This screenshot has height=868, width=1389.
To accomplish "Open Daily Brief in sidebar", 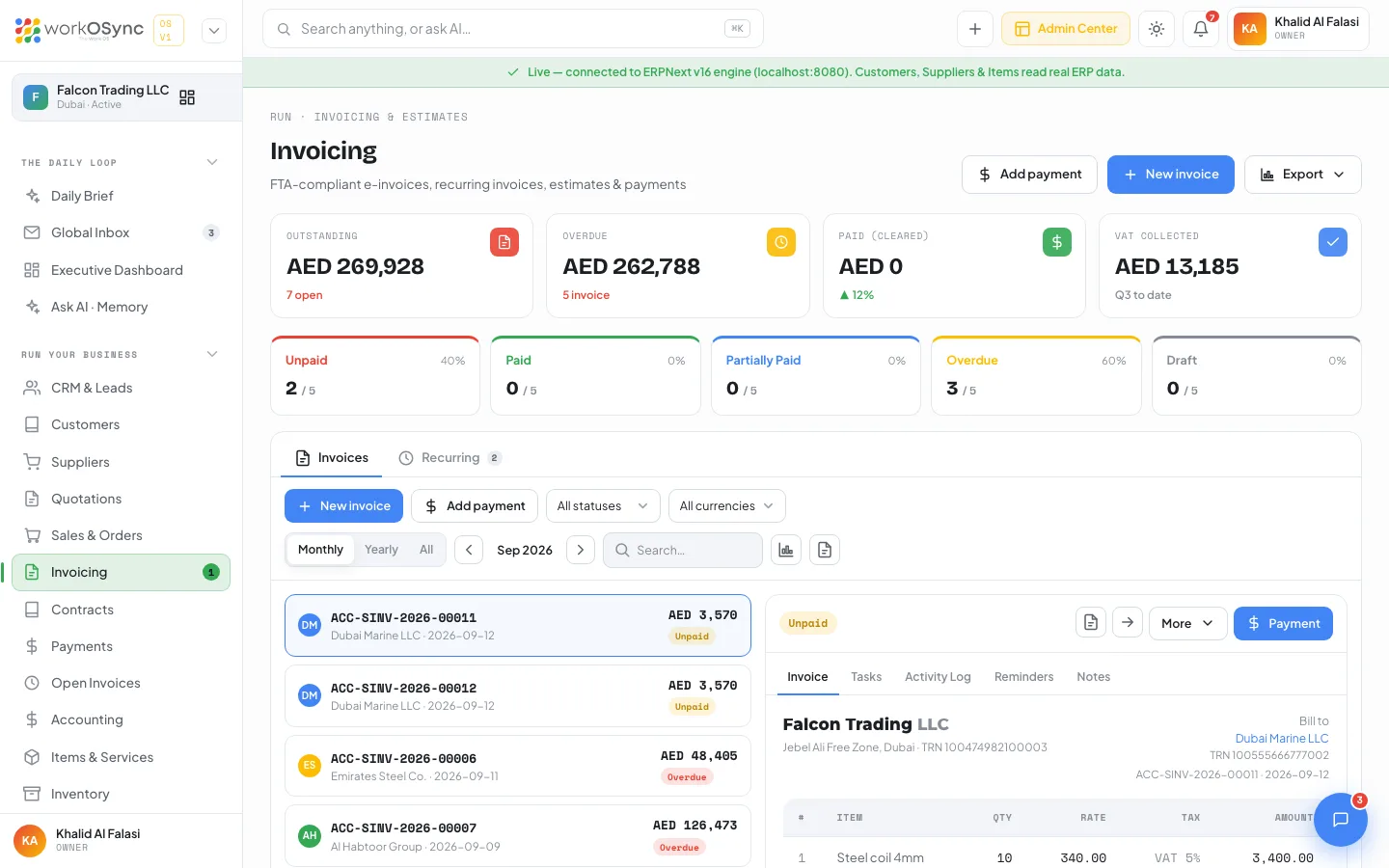I will click(x=122, y=196).
